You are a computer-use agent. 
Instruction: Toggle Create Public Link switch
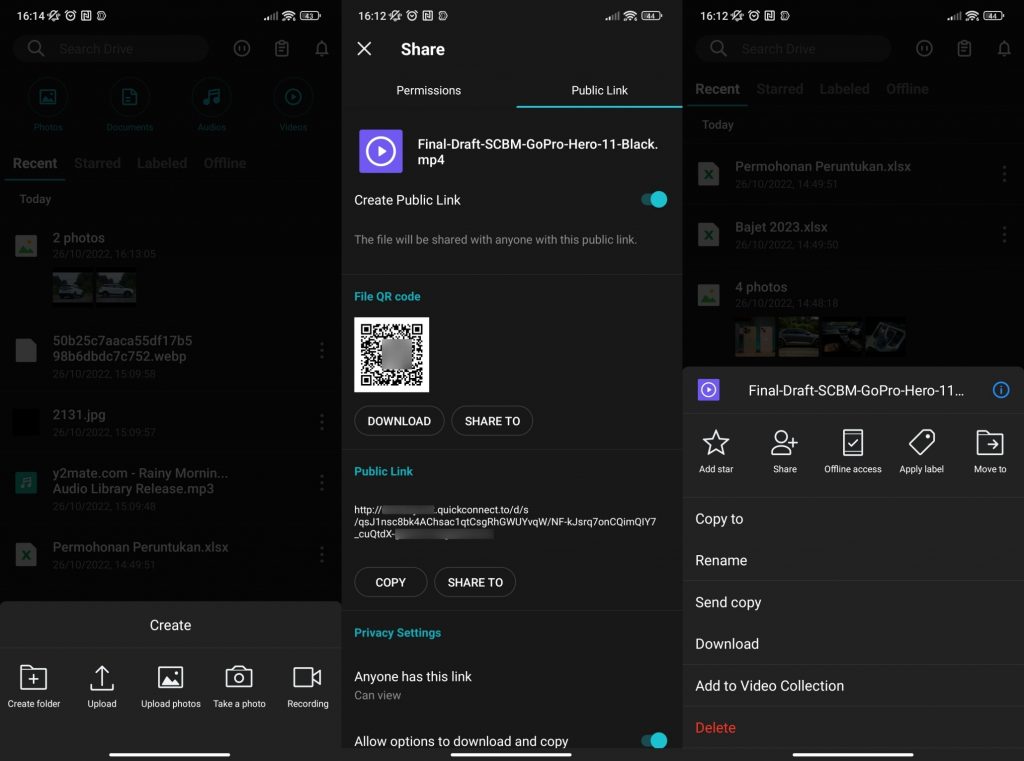click(x=654, y=199)
